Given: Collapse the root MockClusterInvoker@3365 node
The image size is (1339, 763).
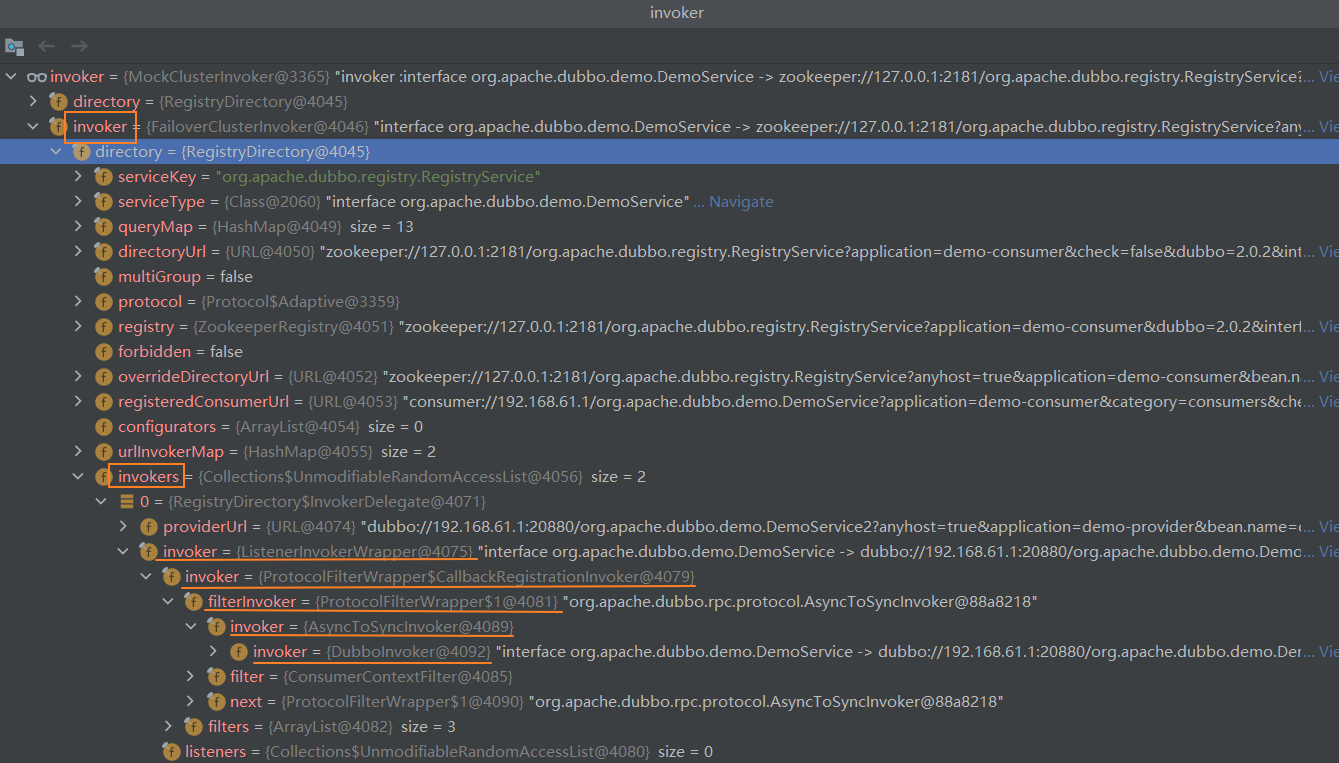Looking at the screenshot, I should [11, 77].
